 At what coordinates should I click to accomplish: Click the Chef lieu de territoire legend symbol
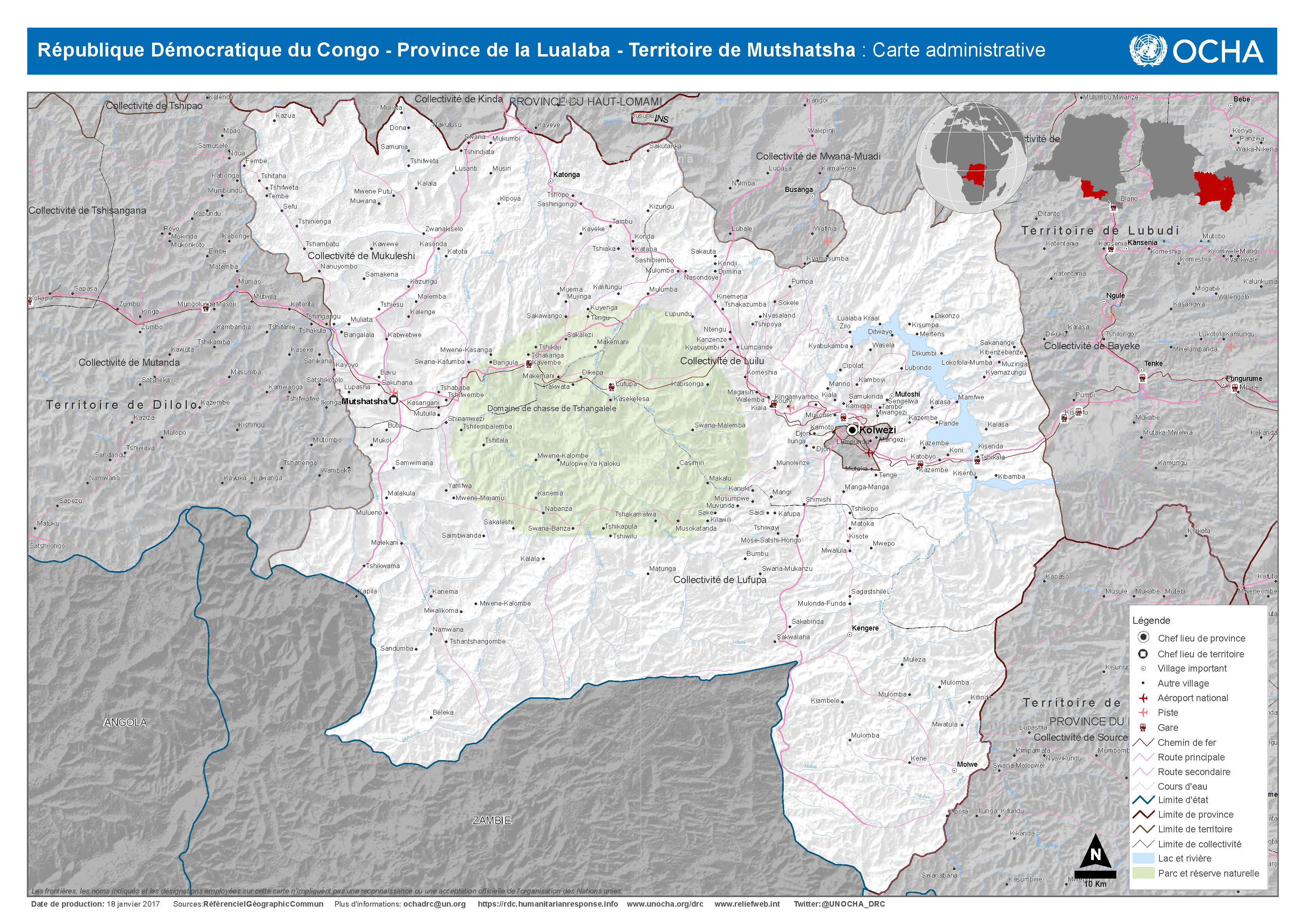(1143, 654)
